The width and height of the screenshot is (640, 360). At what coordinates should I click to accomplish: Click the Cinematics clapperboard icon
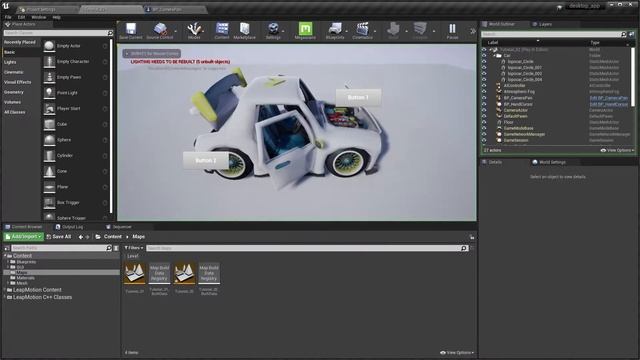(362, 29)
